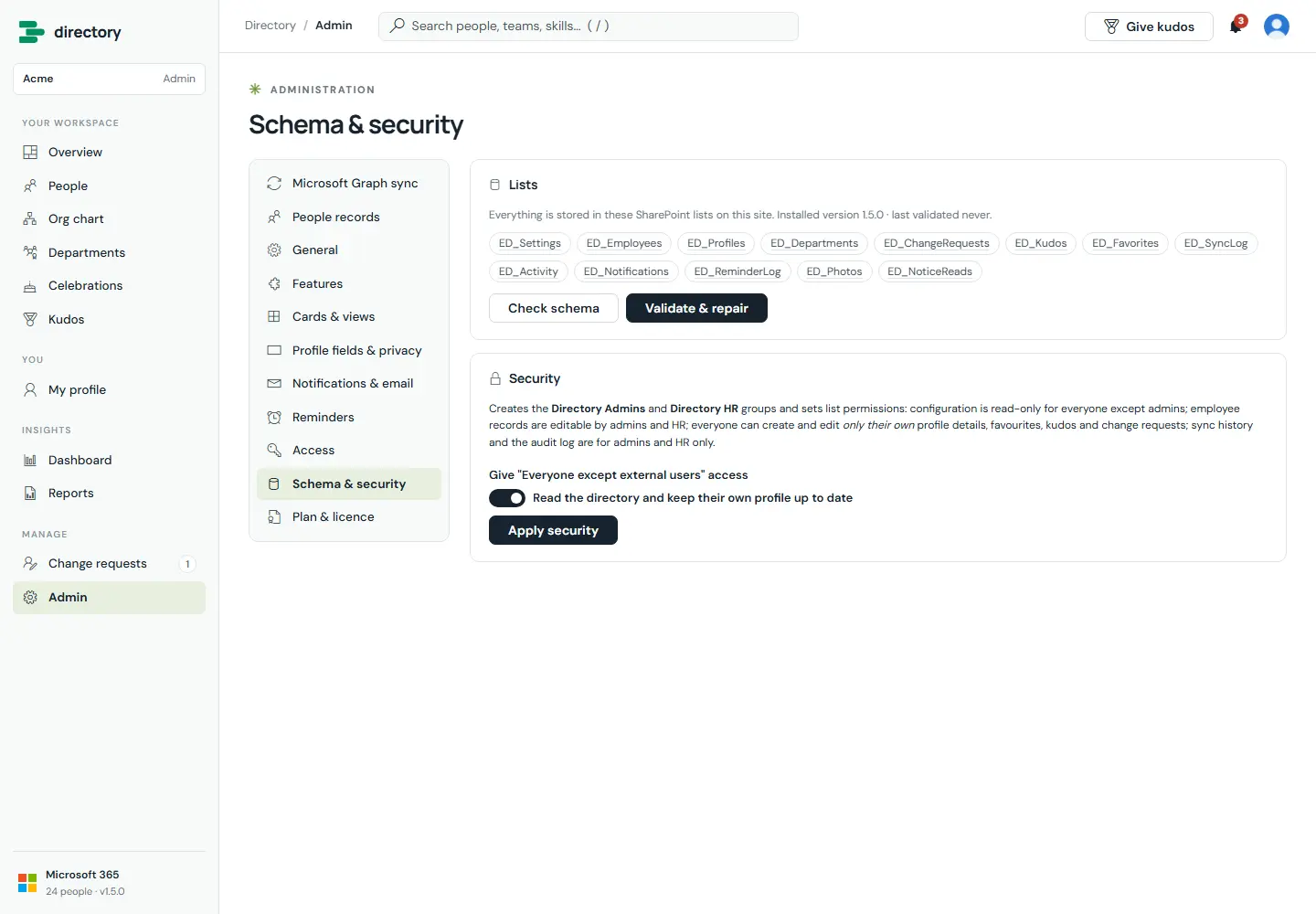Open Notifications & email settings
The width and height of the screenshot is (1316, 914).
349,384
